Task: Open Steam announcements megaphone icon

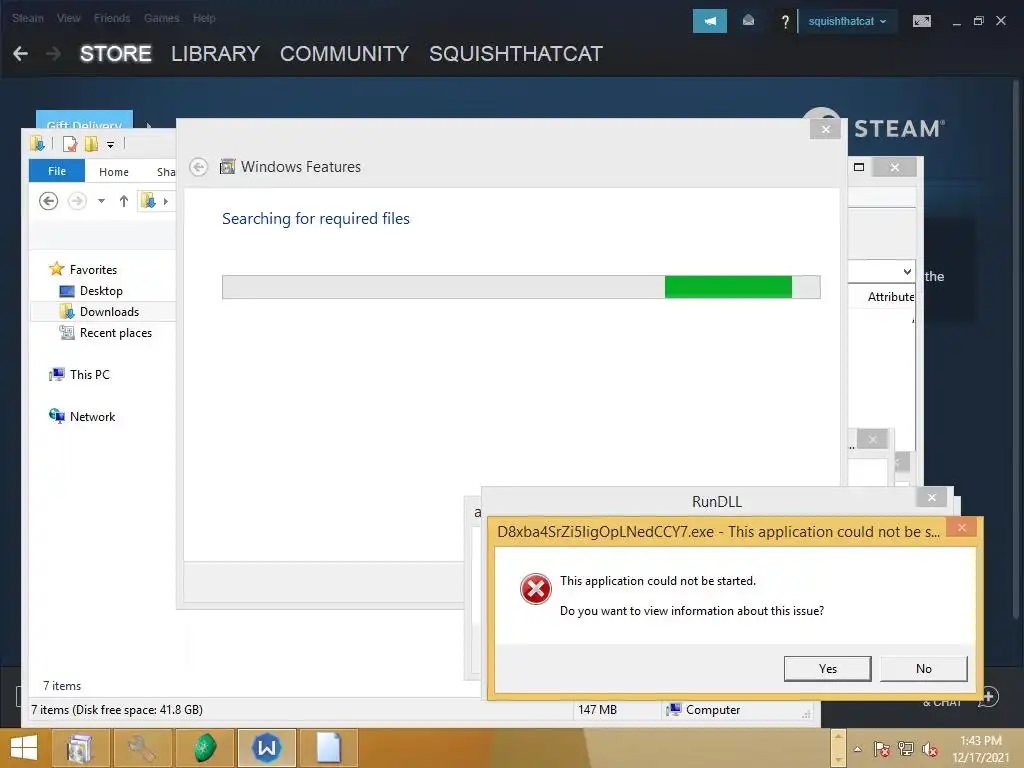Action: click(709, 21)
